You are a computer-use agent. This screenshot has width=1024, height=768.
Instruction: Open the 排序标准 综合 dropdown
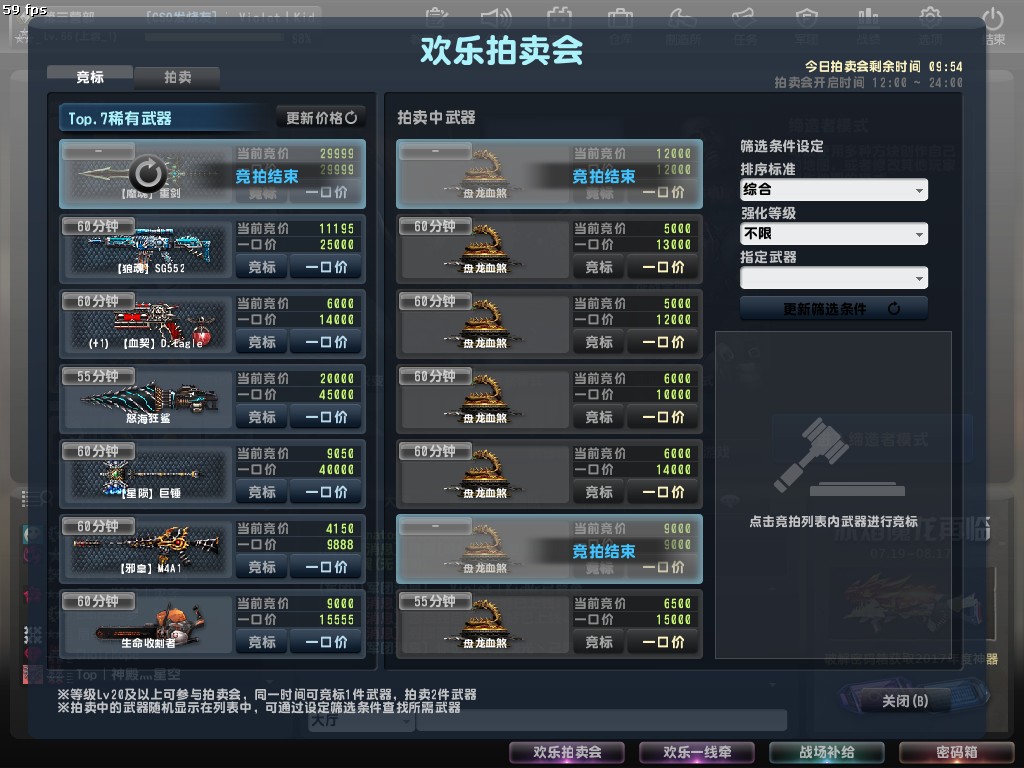pyautogui.click(x=833, y=190)
